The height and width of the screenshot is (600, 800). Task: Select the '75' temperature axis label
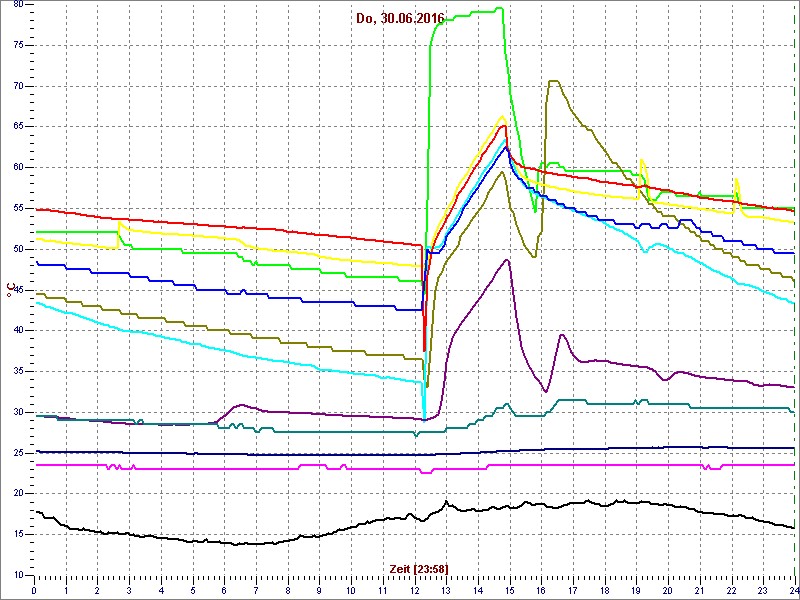(18, 45)
